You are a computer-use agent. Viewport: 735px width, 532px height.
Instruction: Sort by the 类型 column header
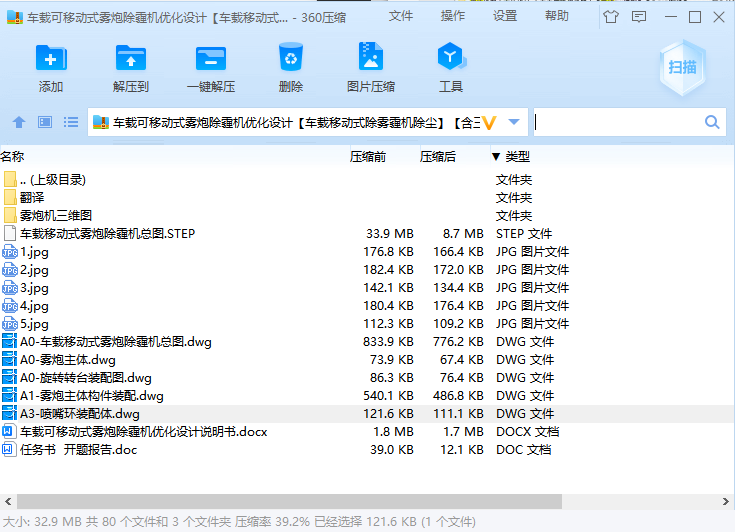[x=518, y=157]
